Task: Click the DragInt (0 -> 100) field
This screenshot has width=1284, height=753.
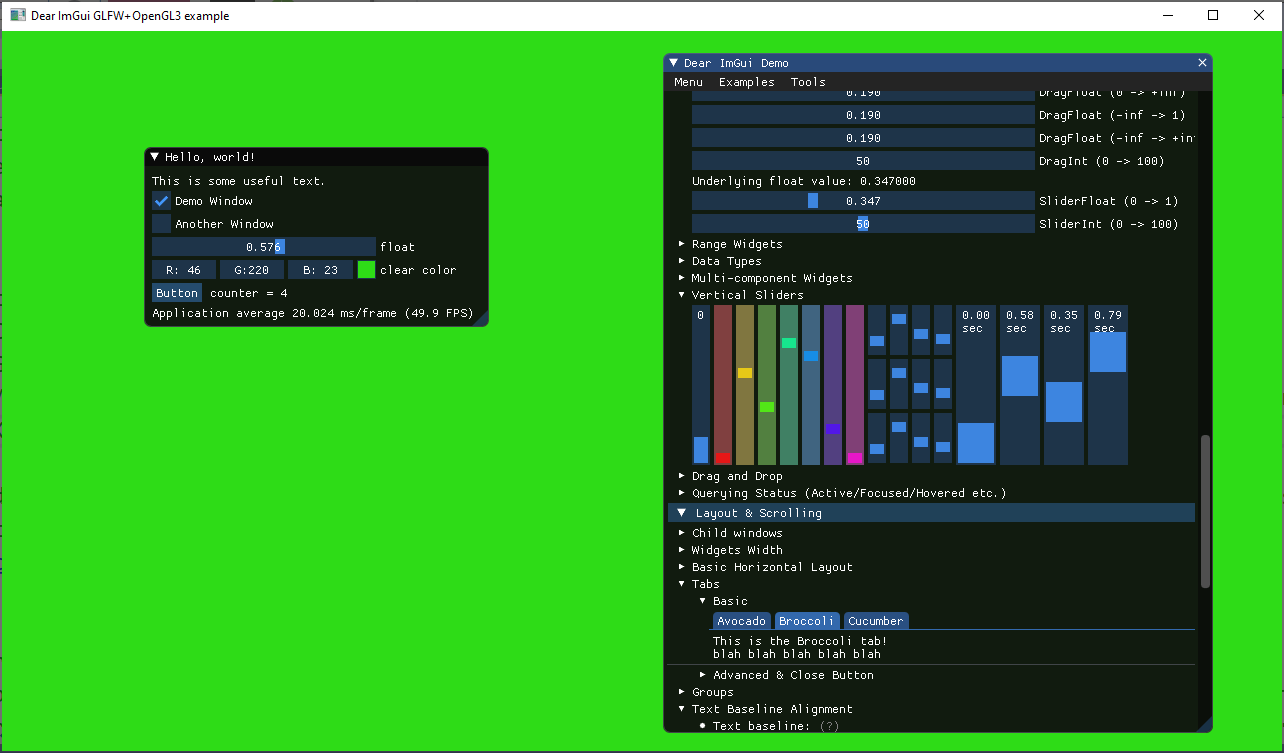Action: (863, 161)
